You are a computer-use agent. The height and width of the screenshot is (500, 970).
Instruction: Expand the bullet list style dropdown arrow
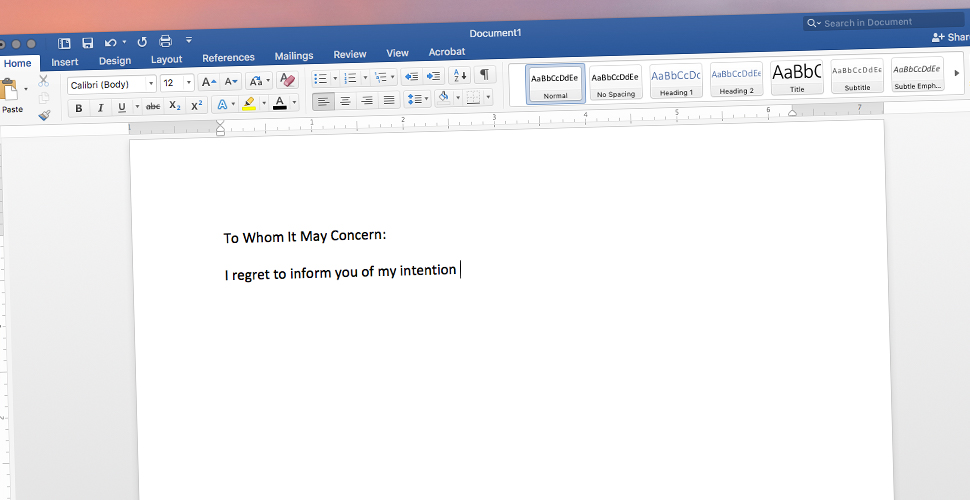(333, 78)
